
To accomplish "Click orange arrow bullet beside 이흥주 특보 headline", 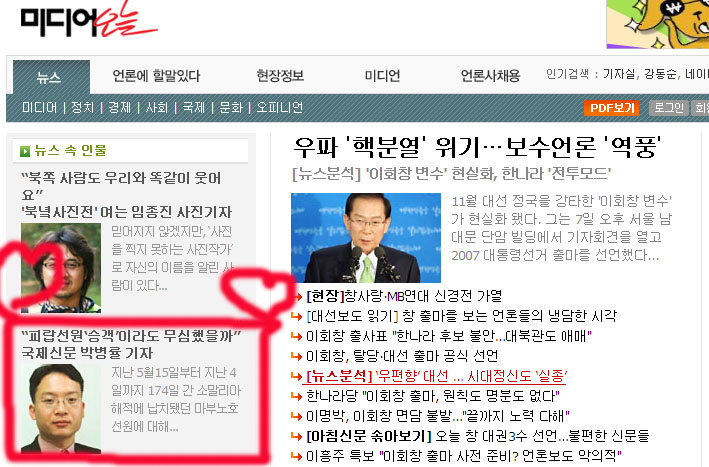I will pos(296,456).
